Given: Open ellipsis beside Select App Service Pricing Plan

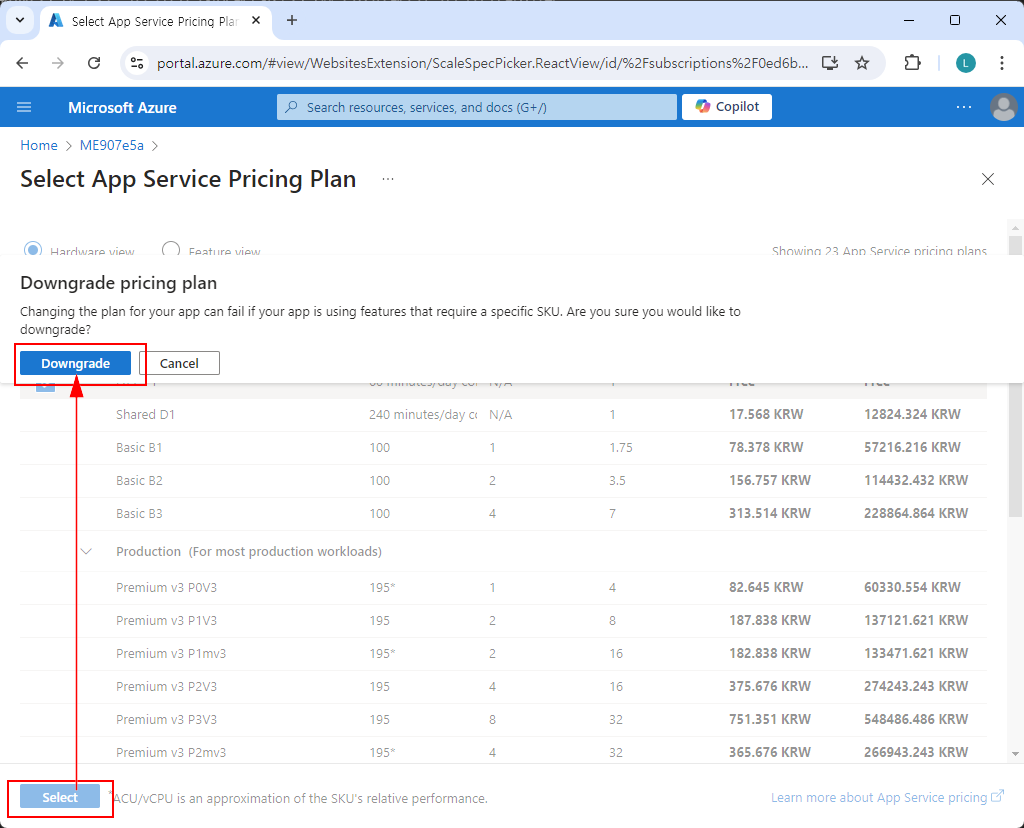Looking at the screenshot, I should click(388, 179).
